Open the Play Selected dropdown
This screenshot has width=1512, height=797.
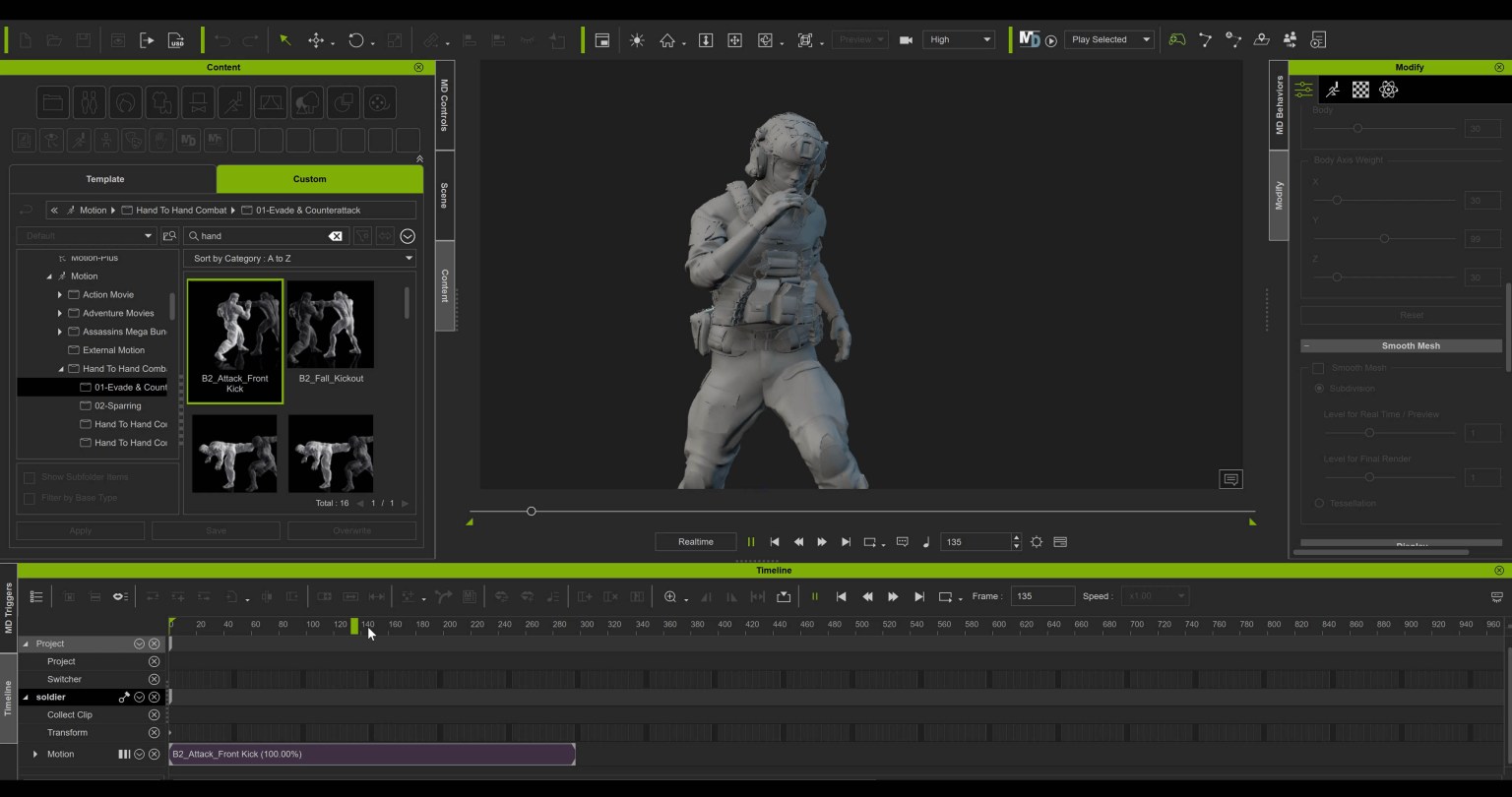pos(1109,39)
